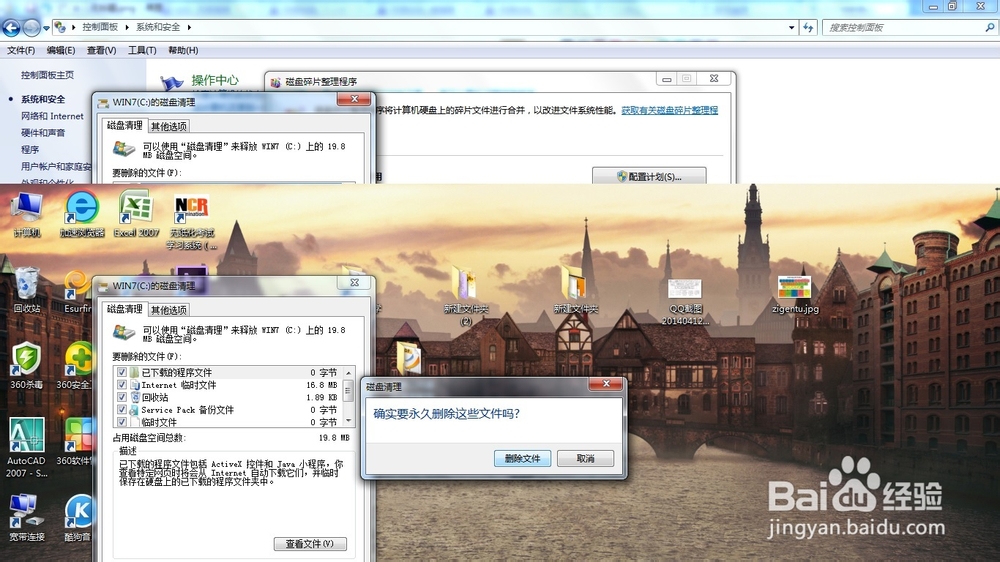Go to 控制面板主页 in sidebar
The width and height of the screenshot is (1000, 562).
[x=47, y=75]
